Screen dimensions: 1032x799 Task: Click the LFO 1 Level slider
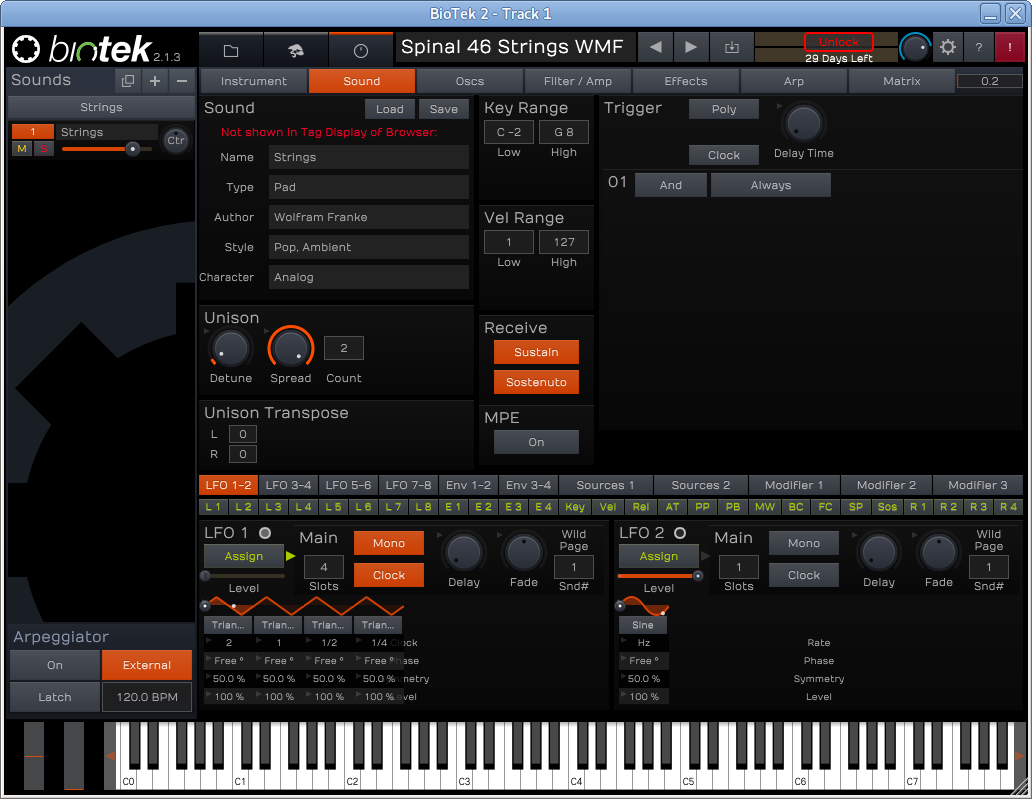(x=245, y=576)
